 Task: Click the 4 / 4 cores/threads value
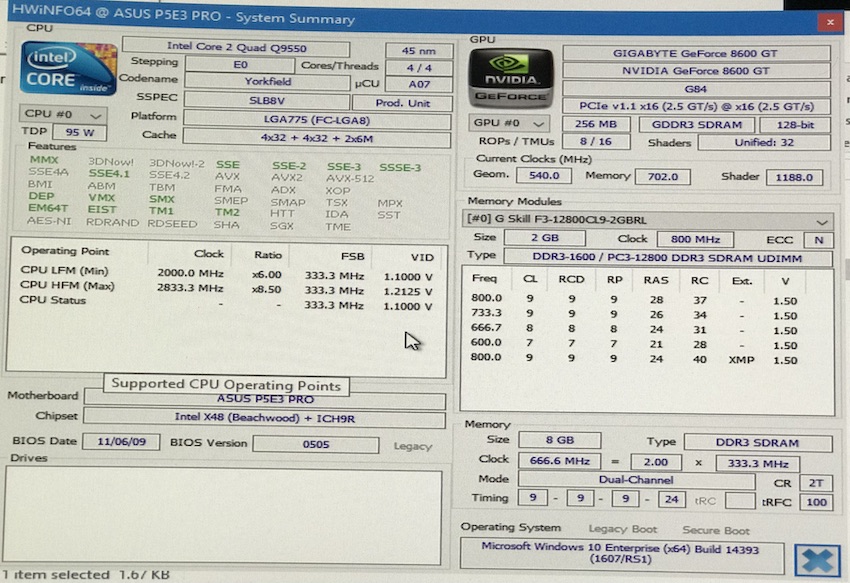[418, 68]
